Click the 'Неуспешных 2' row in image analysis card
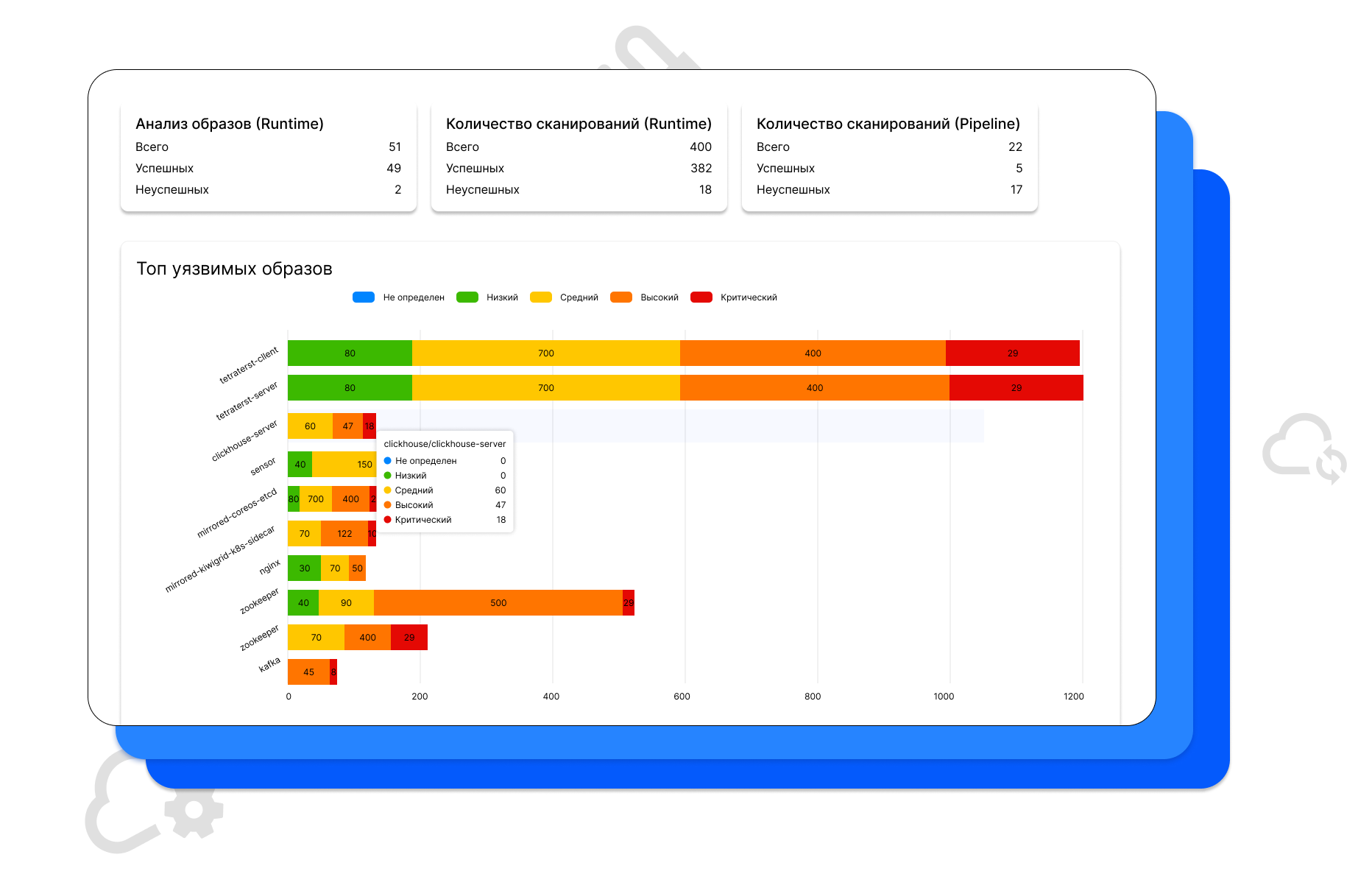 pos(268,190)
